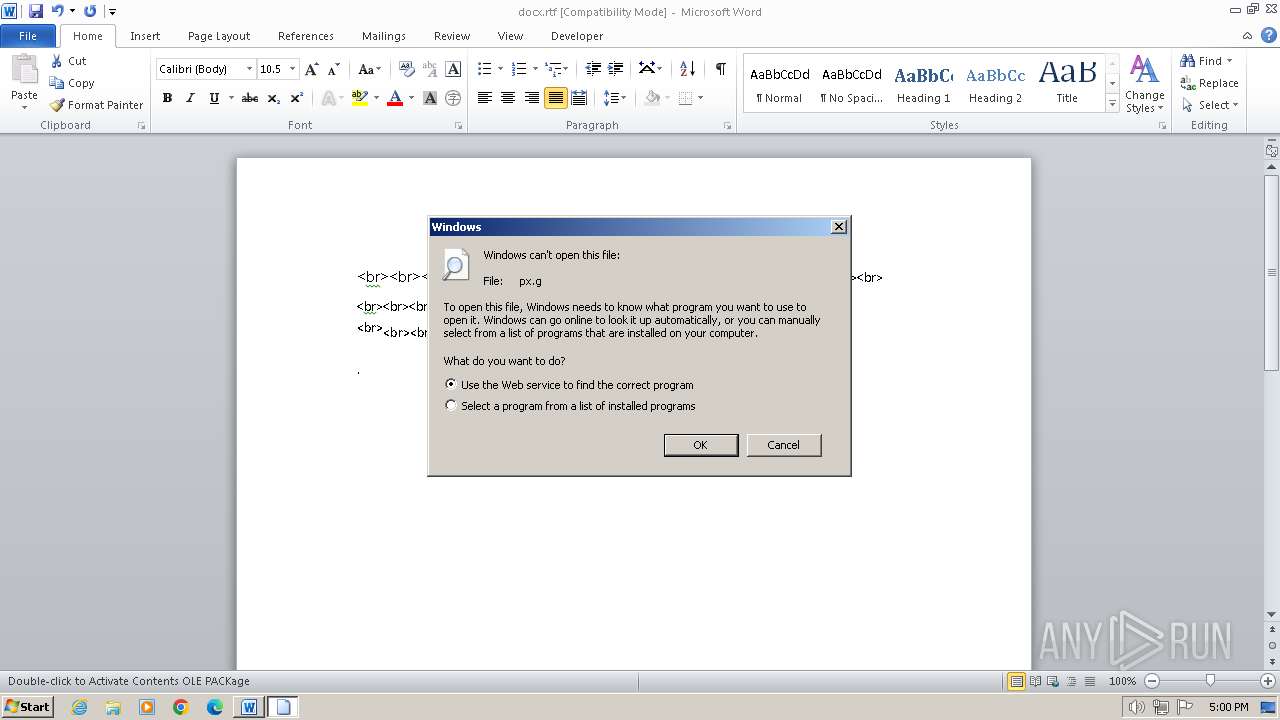Click the Copy command
This screenshot has width=1280, height=720.
coord(72,83)
